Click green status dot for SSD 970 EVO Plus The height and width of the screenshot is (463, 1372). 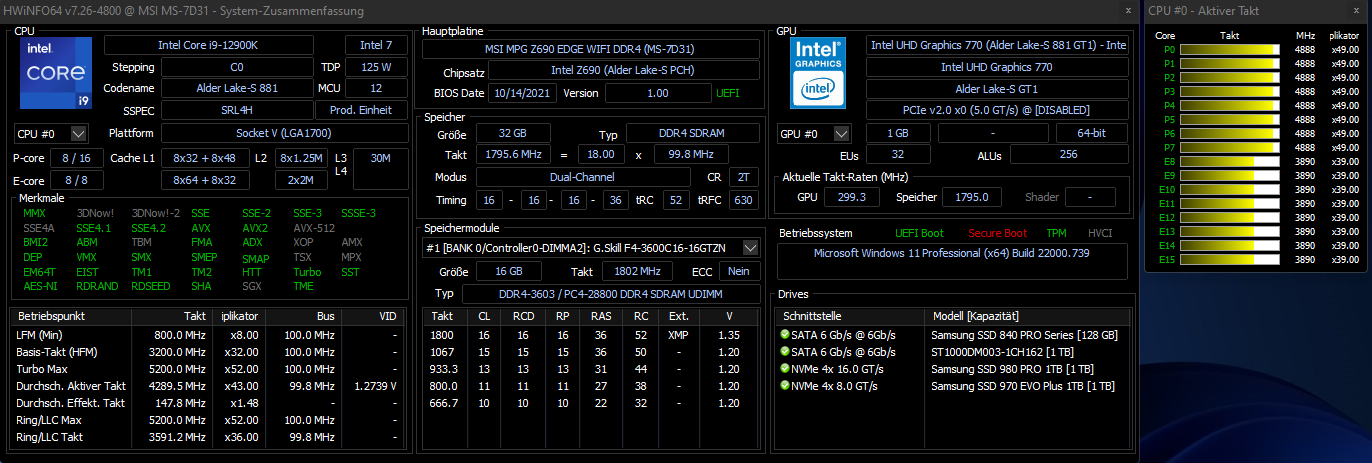click(x=784, y=386)
